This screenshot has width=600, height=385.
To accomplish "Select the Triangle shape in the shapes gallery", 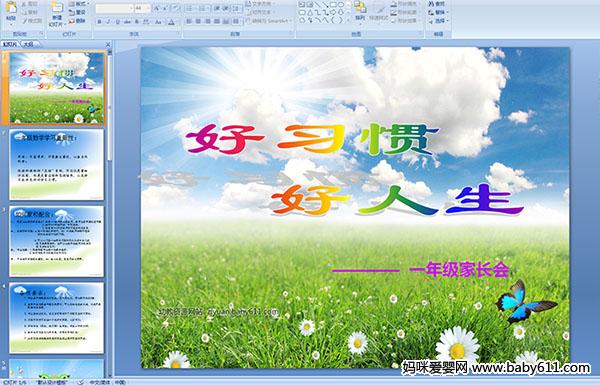I will click(310, 12).
